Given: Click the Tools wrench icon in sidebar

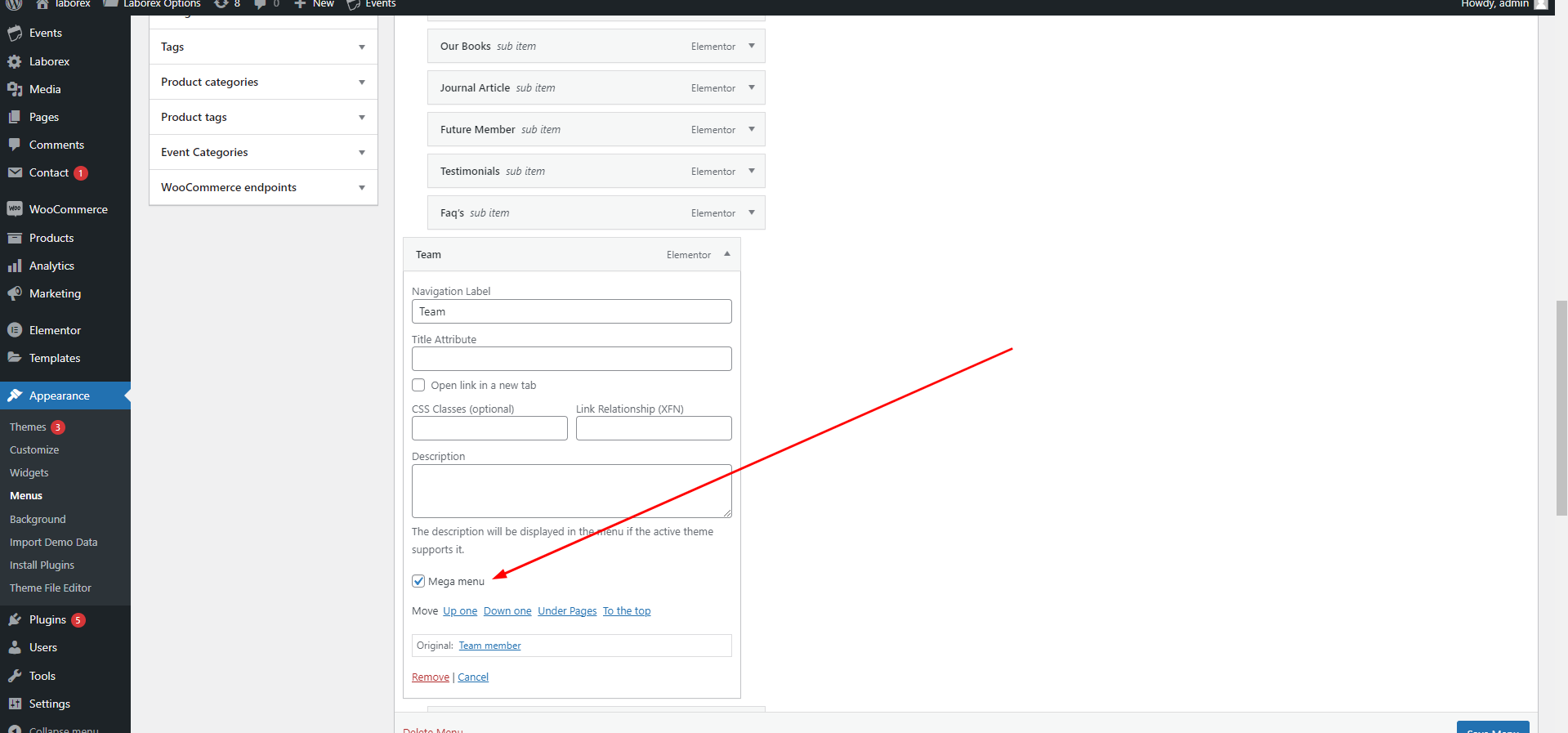Looking at the screenshot, I should (15, 676).
